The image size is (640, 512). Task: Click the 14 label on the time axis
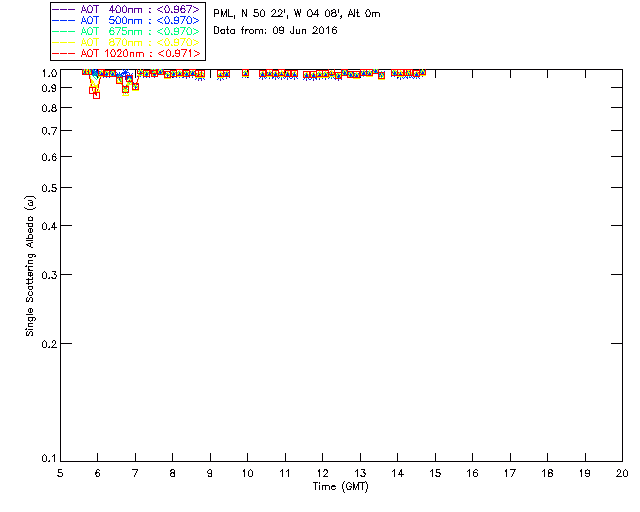[x=398, y=473]
